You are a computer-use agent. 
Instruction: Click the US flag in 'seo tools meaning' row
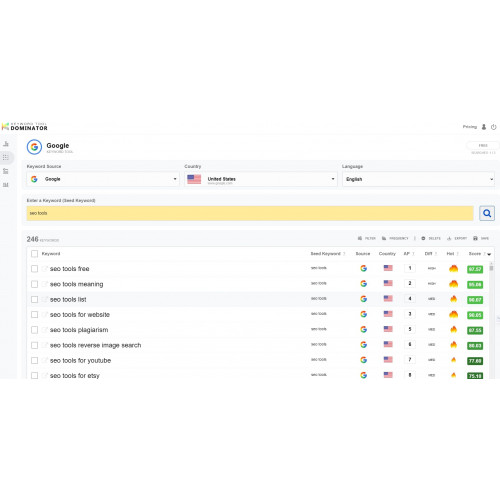(388, 283)
